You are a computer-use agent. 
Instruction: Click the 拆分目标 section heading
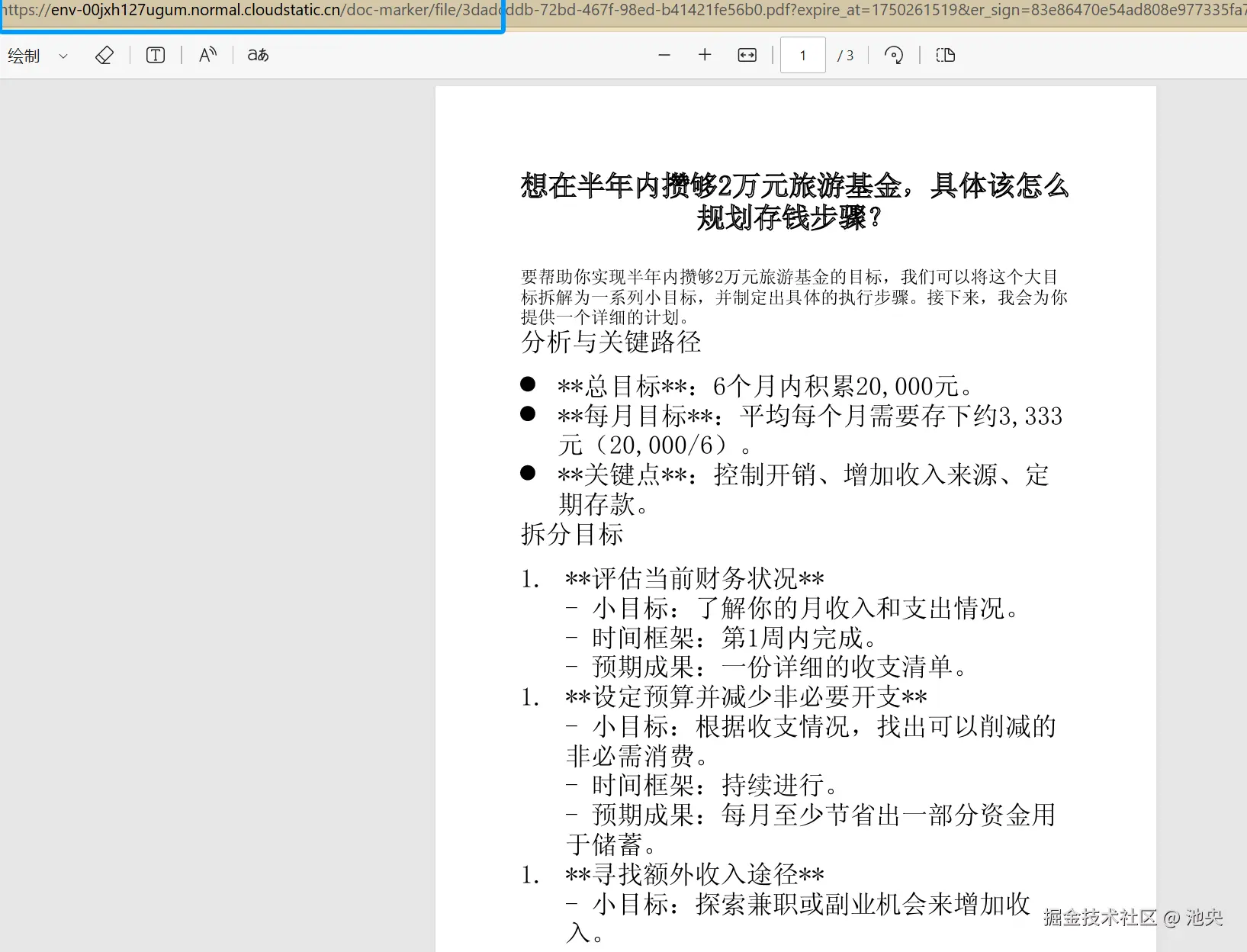(571, 535)
